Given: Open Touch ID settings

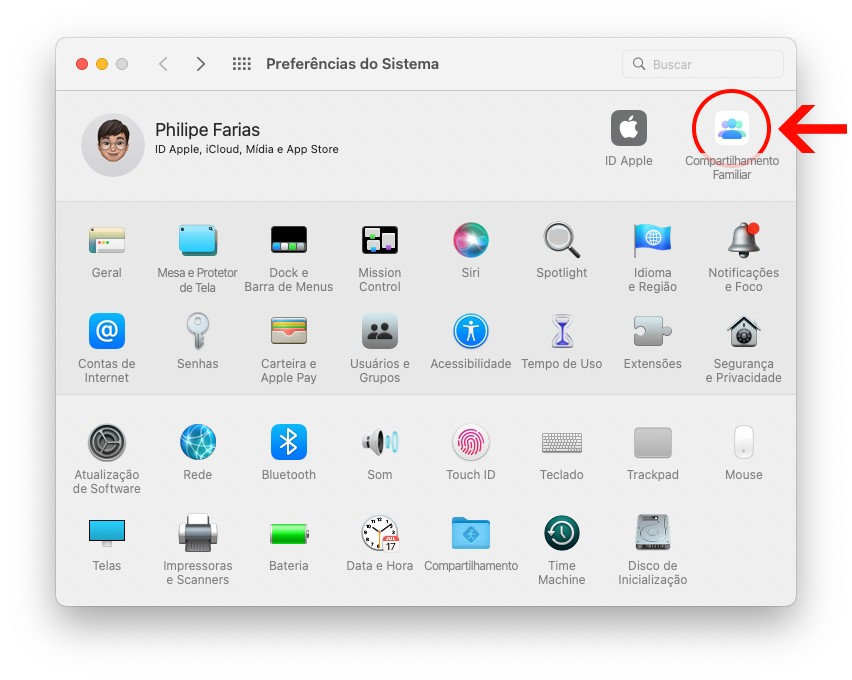Looking at the screenshot, I should click(x=471, y=442).
